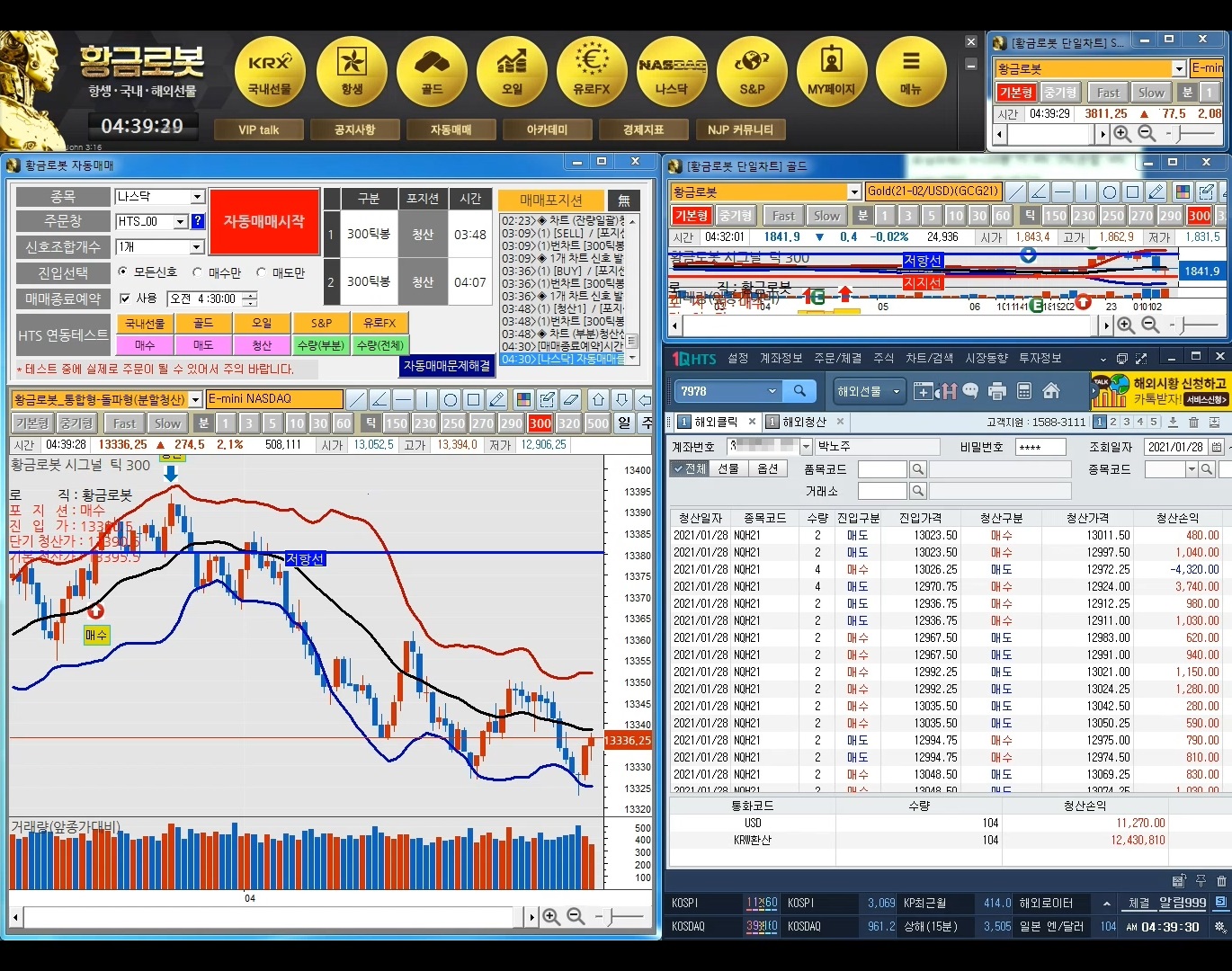Select 매도만 radio button
Image resolution: width=1232 pixels, height=971 pixels.
(262, 272)
